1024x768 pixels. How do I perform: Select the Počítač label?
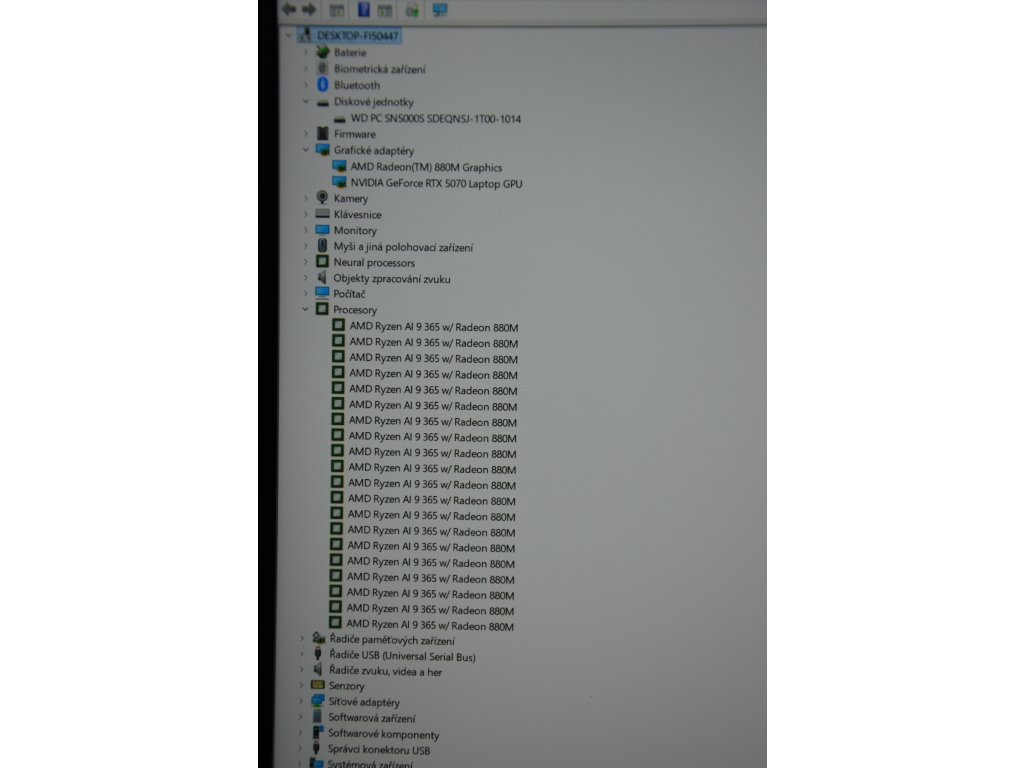pyautogui.click(x=349, y=294)
